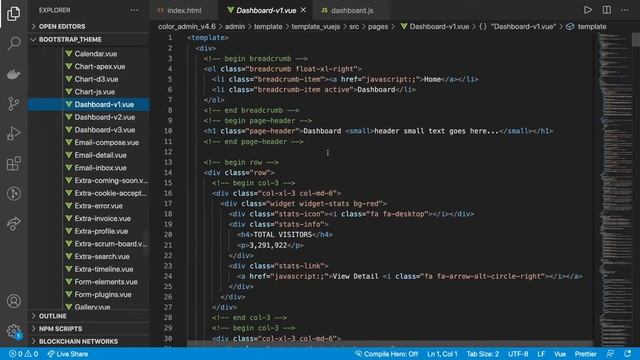Screen dimensions: 640x360
Task: Select the Vue language mode
Action: pyautogui.click(x=560, y=354)
